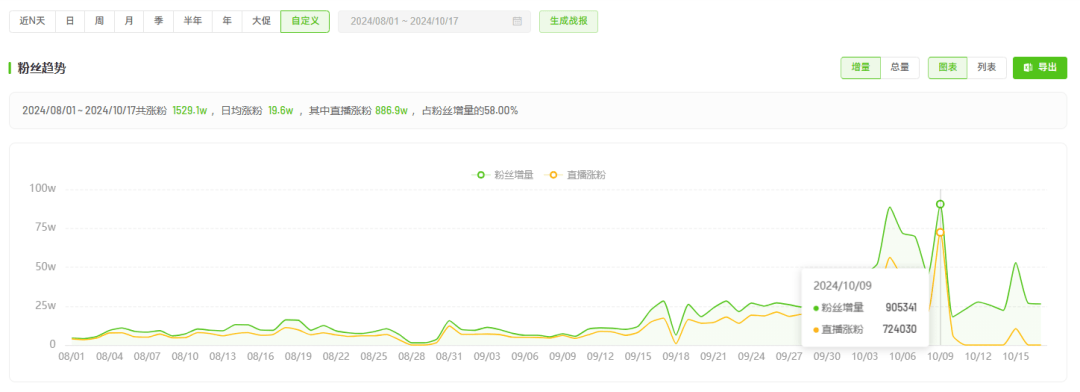This screenshot has height=392, width=1080.
Task: Select the 日 time range
Action: pyautogui.click(x=70, y=21)
